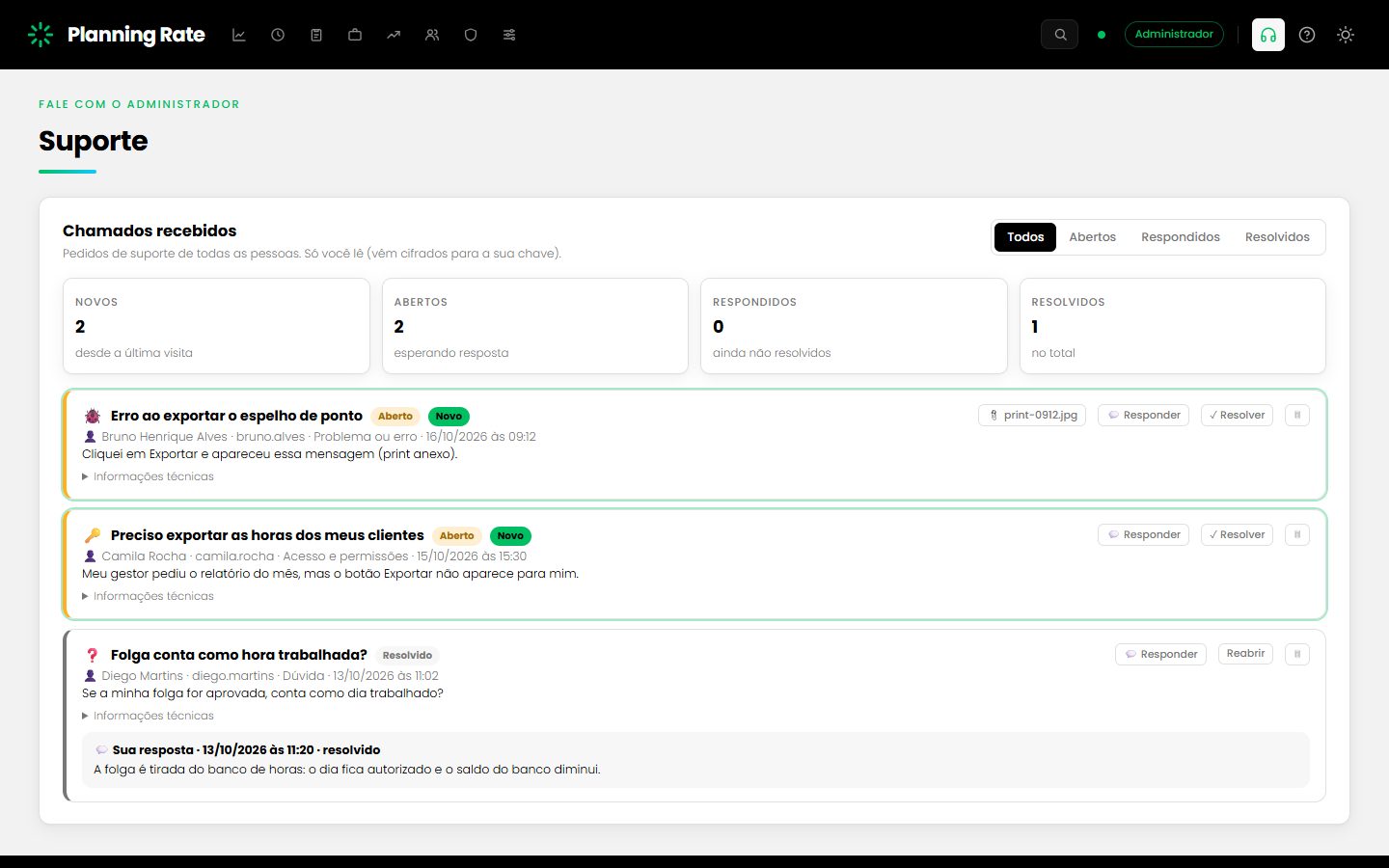Expand Informações técnicas under Diego's ticket

(149, 716)
